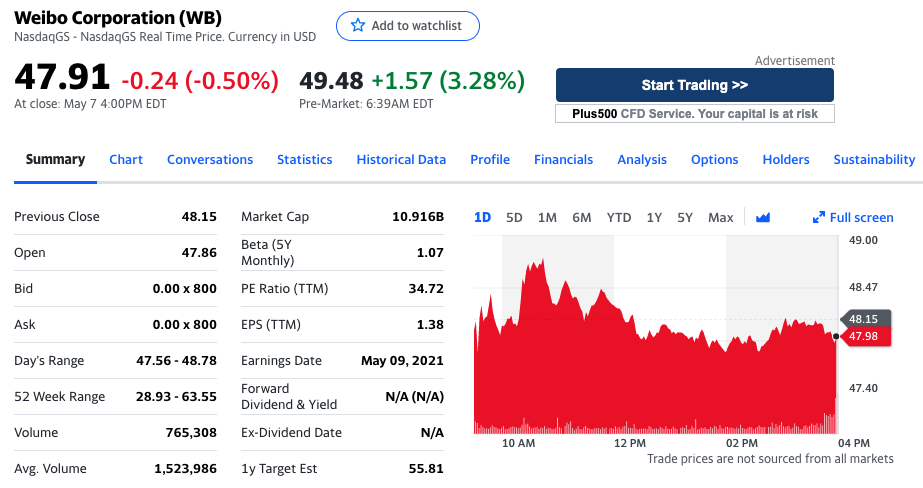923x488 pixels.
Task: Show the Max chart range
Action: [721, 218]
